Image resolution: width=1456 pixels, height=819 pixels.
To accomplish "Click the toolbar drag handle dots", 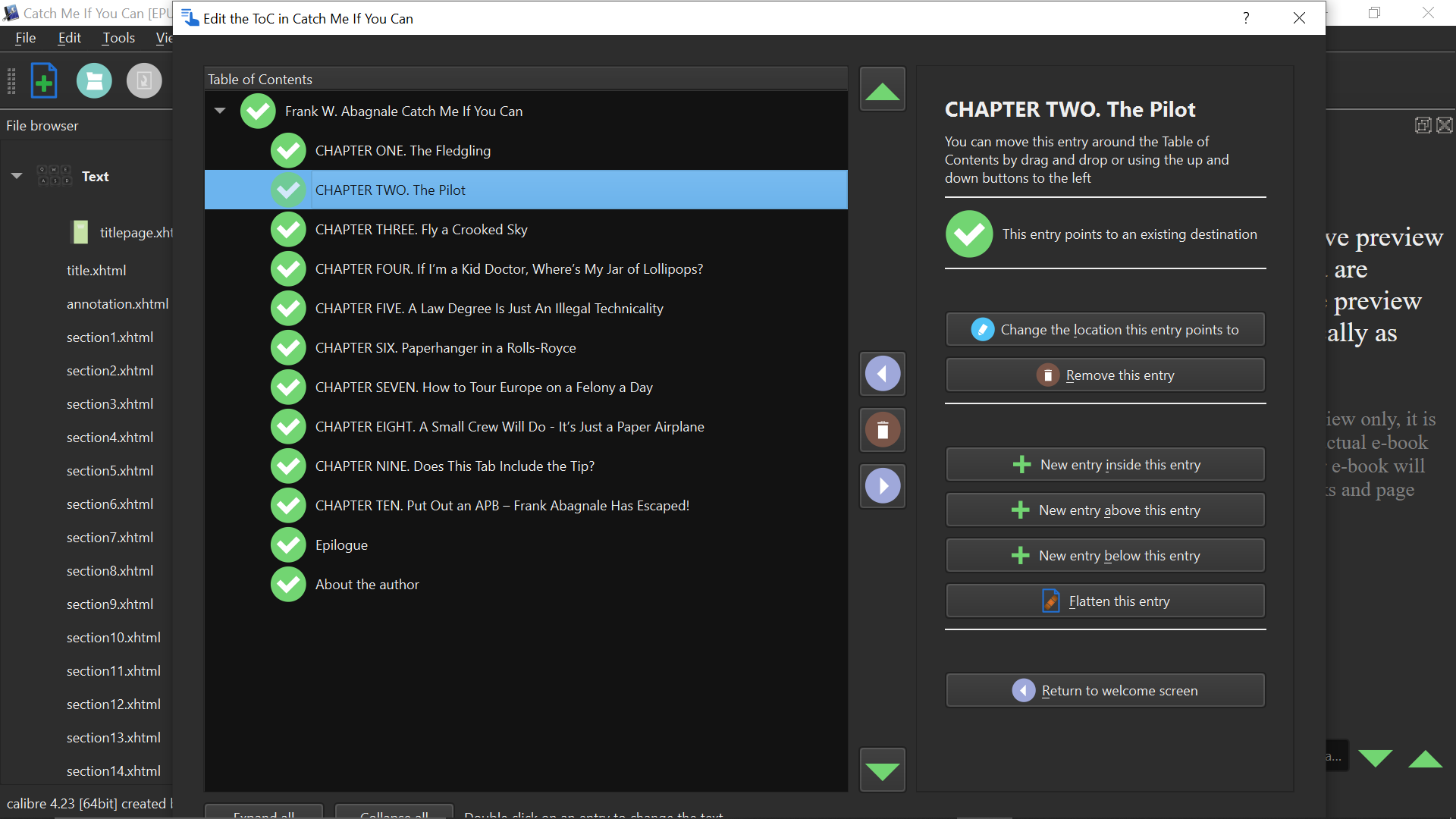I will (11, 80).
